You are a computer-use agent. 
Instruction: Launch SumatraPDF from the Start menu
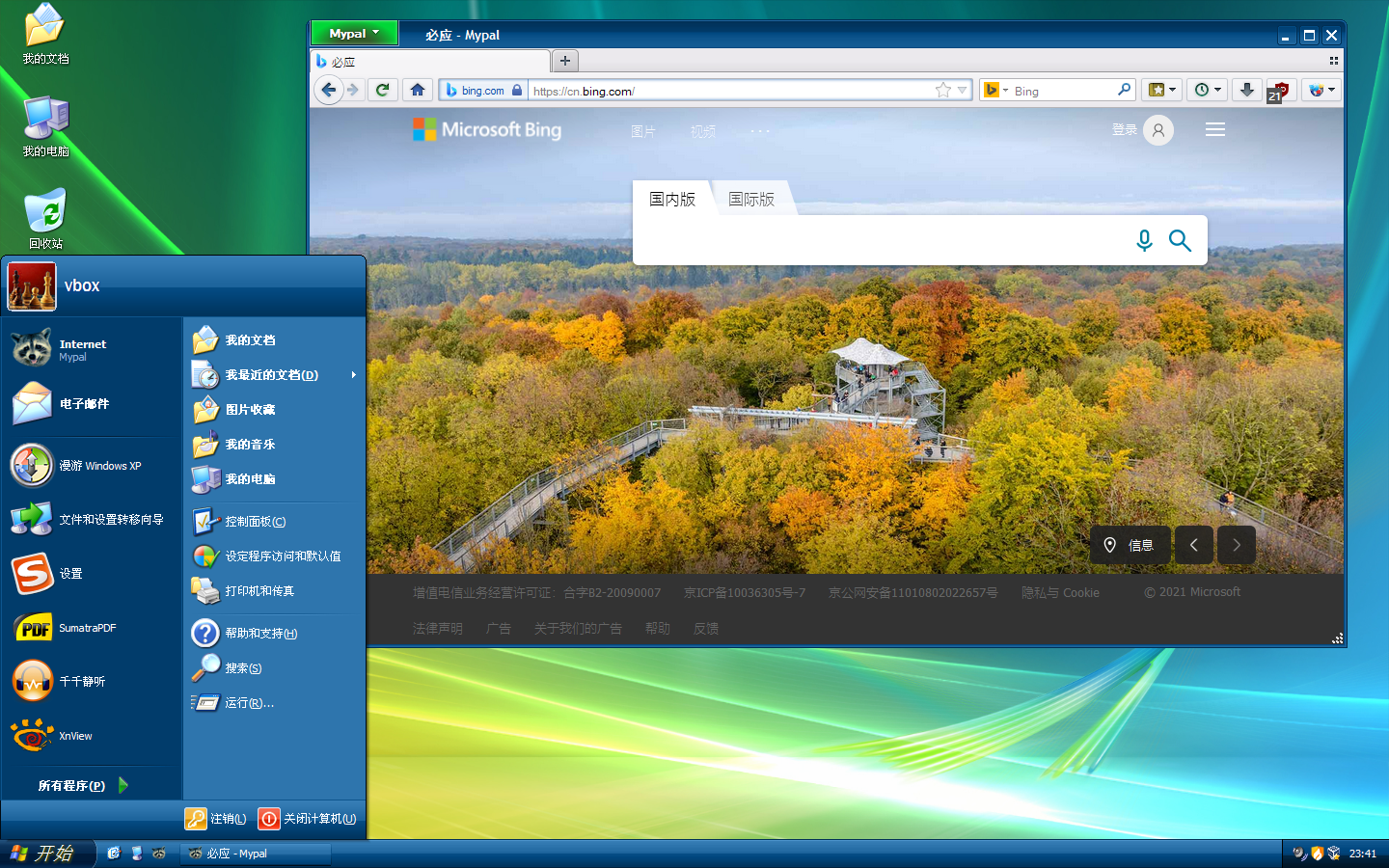(92, 627)
